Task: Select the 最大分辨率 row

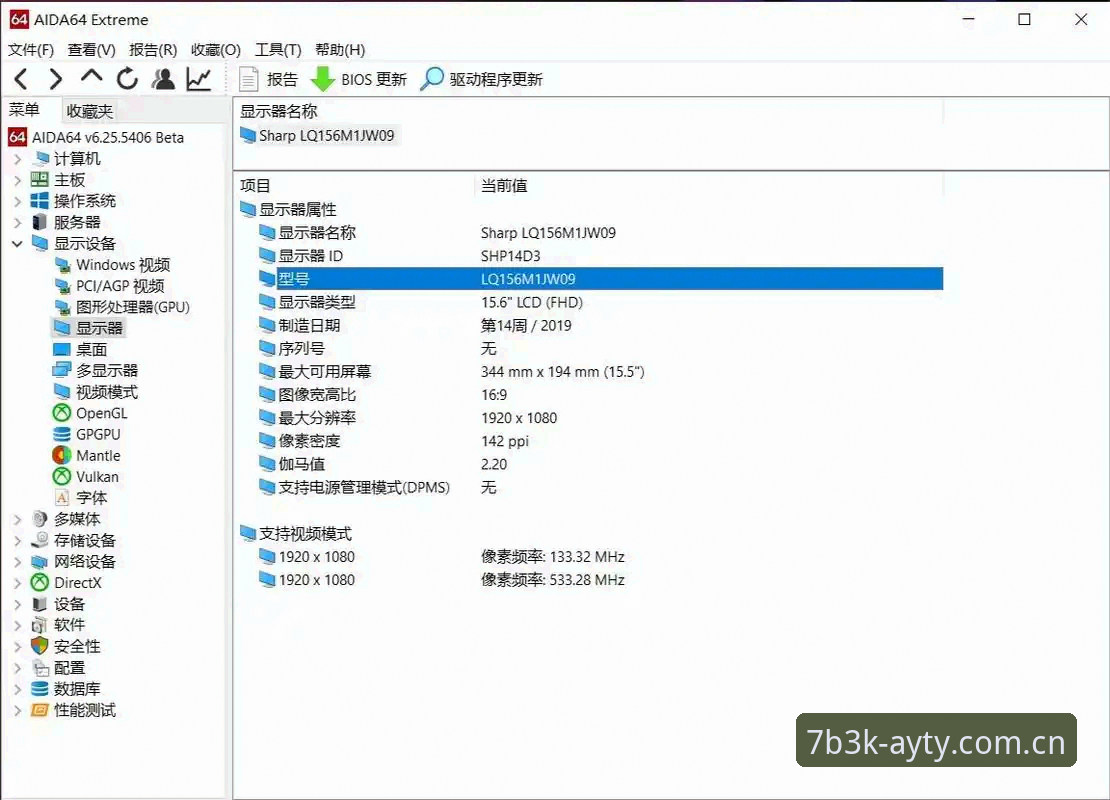Action: click(x=600, y=418)
